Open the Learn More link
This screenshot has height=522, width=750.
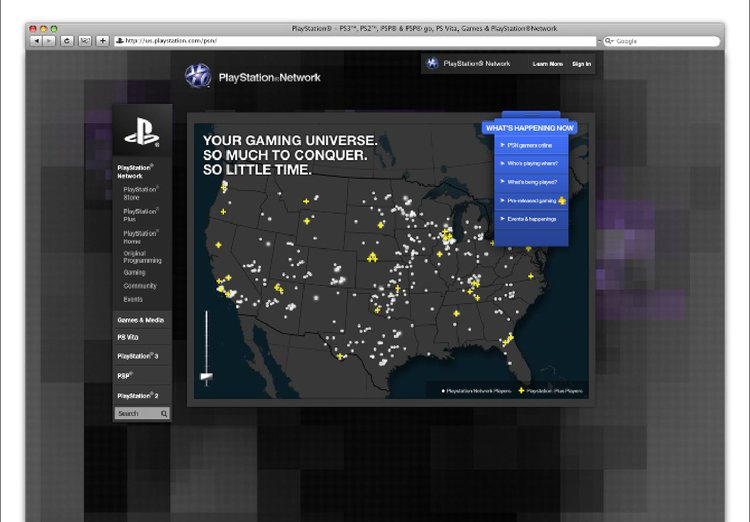pos(548,64)
